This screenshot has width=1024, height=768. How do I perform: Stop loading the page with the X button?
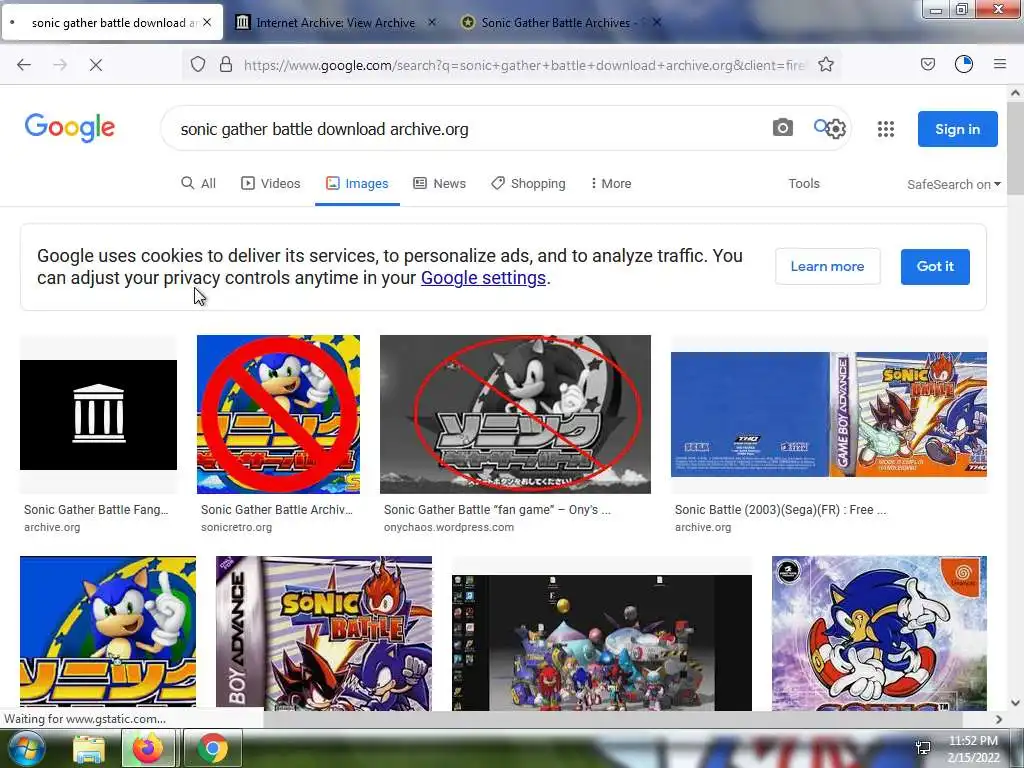click(x=95, y=65)
